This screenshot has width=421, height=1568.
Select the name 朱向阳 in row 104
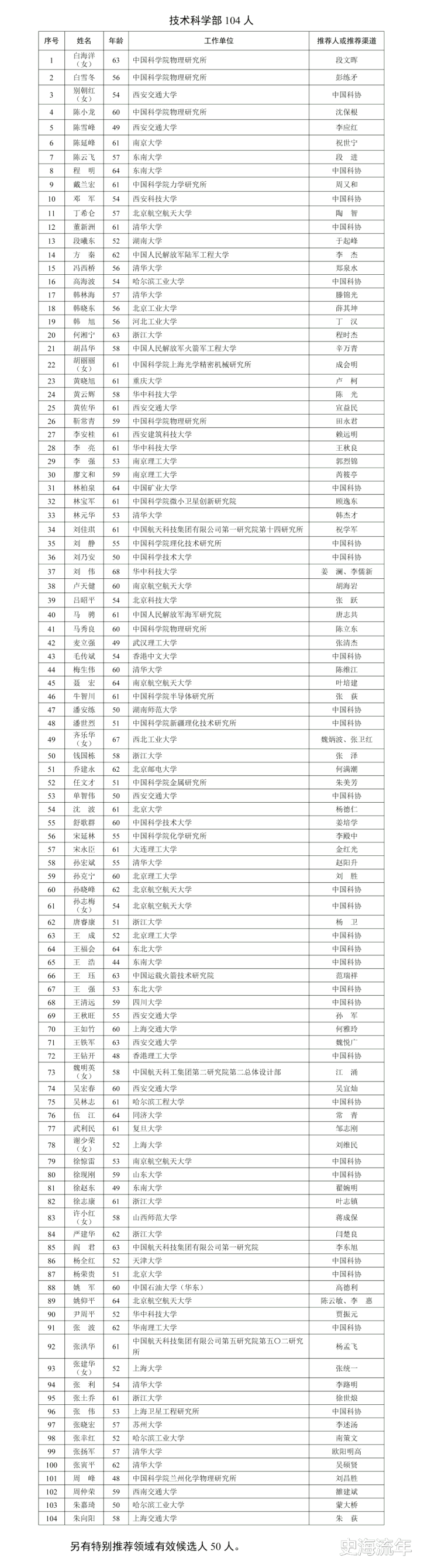84,1518
